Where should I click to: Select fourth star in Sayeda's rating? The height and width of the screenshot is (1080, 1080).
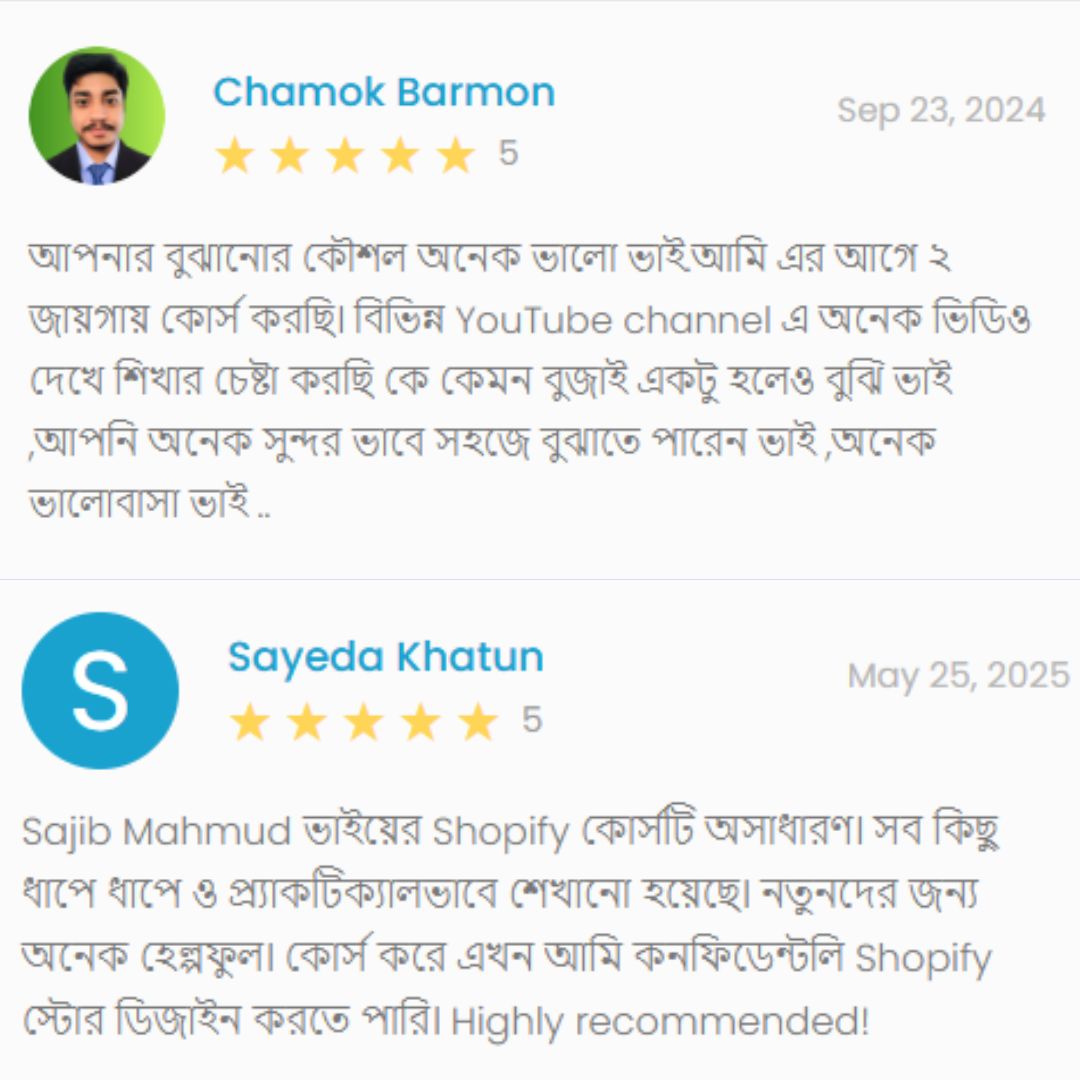tap(421, 722)
